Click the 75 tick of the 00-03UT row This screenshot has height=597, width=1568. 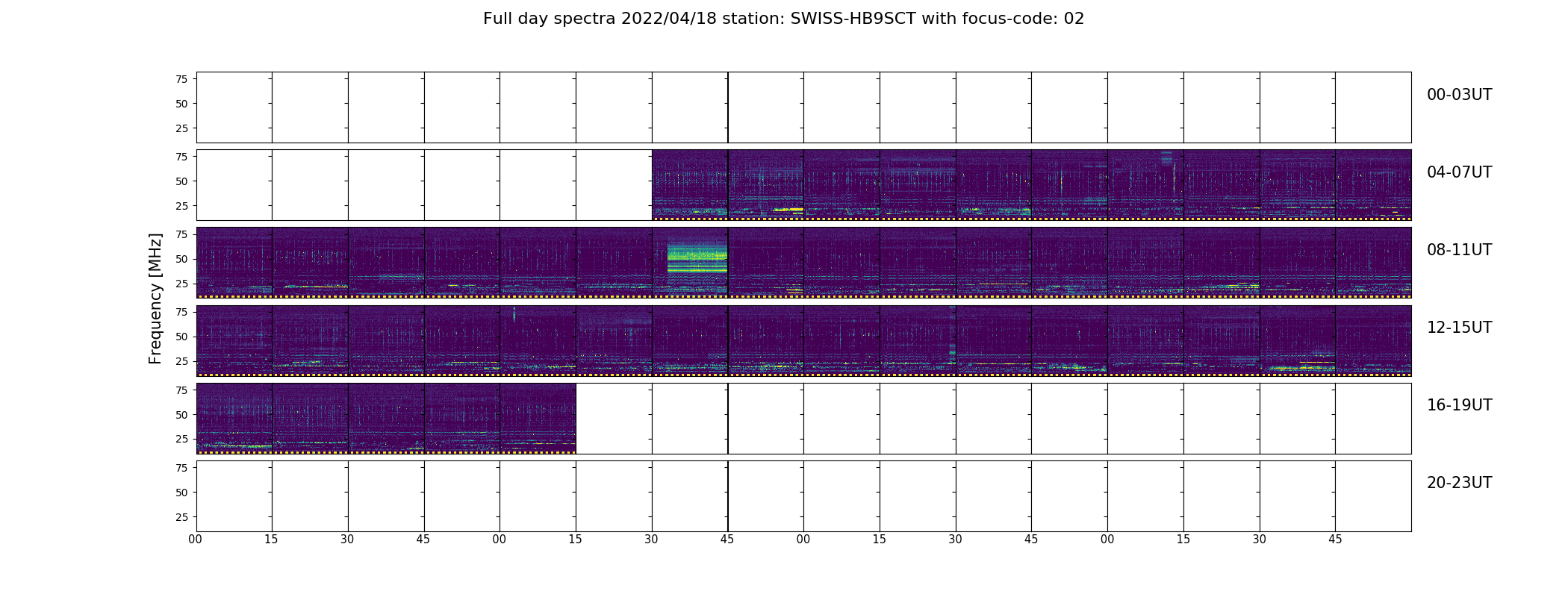pos(181,79)
